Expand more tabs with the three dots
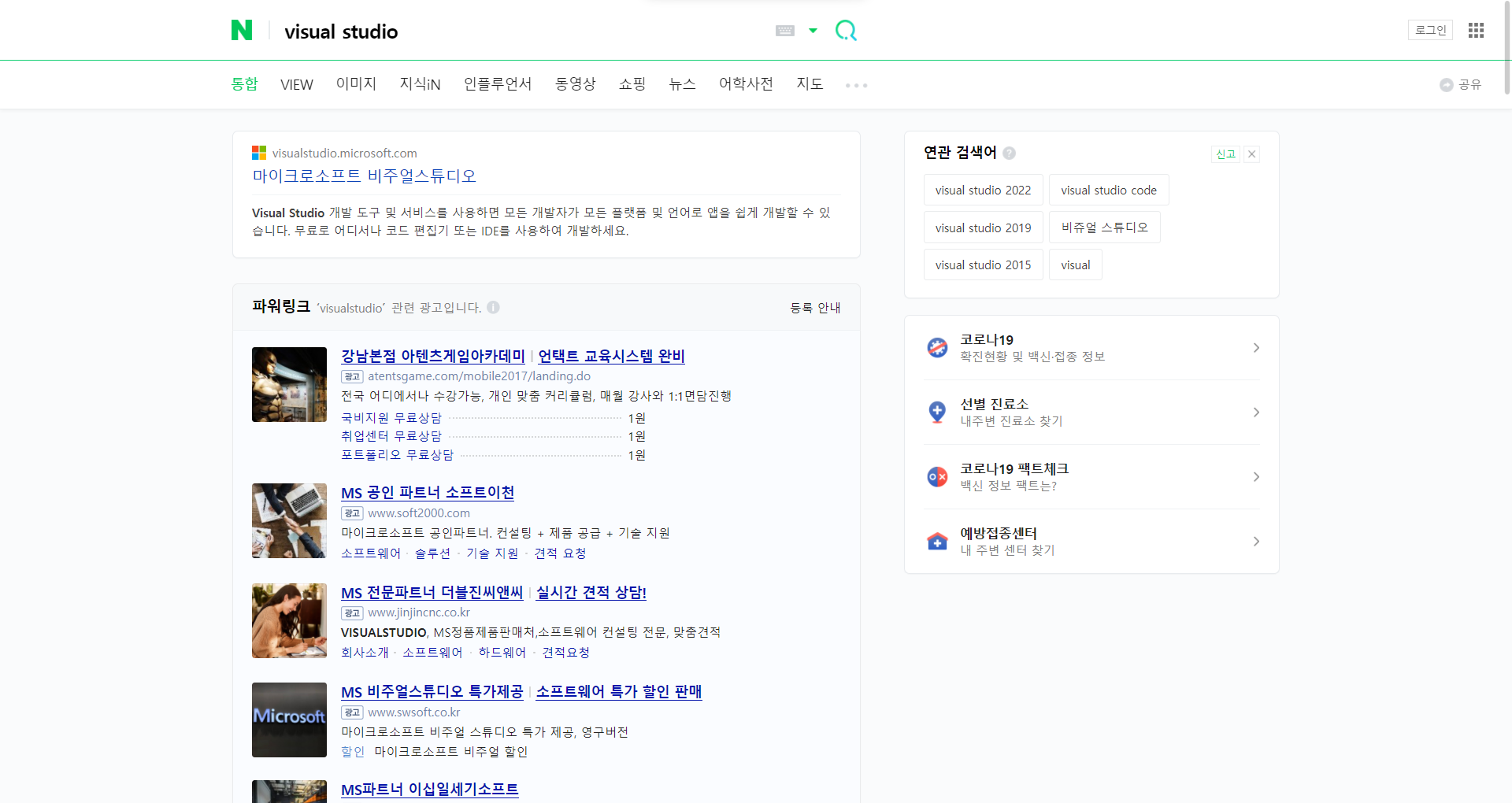 pos(856,85)
